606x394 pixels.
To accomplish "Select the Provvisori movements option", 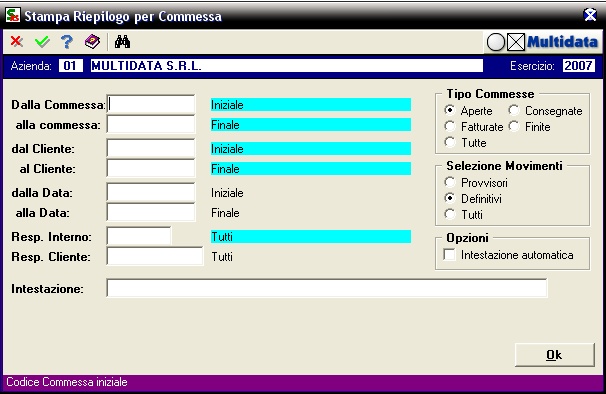I will [450, 182].
